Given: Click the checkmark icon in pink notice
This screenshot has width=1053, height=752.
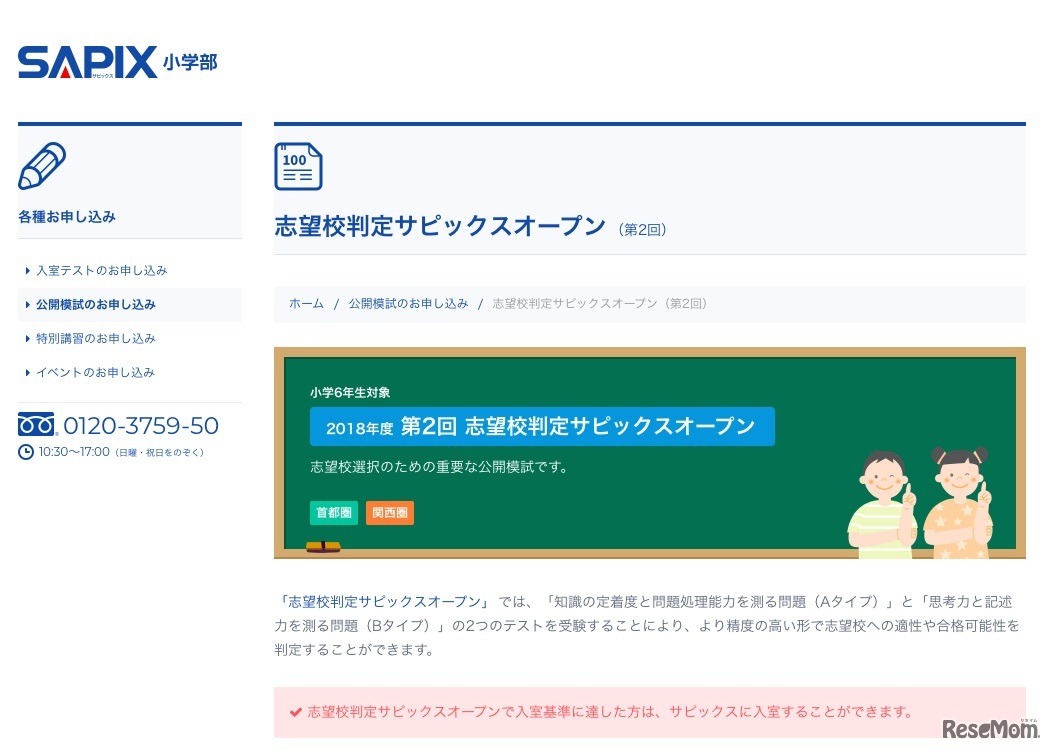Looking at the screenshot, I should pos(295,712).
